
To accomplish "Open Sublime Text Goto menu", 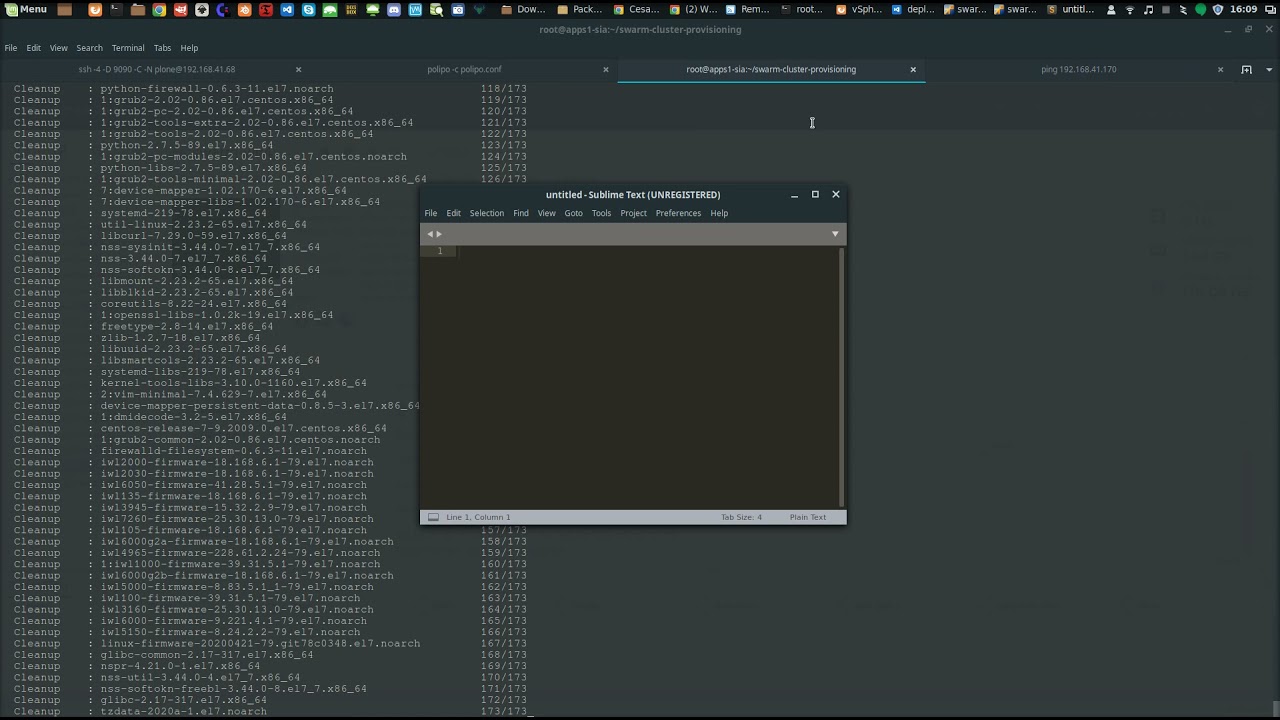I will coord(574,213).
